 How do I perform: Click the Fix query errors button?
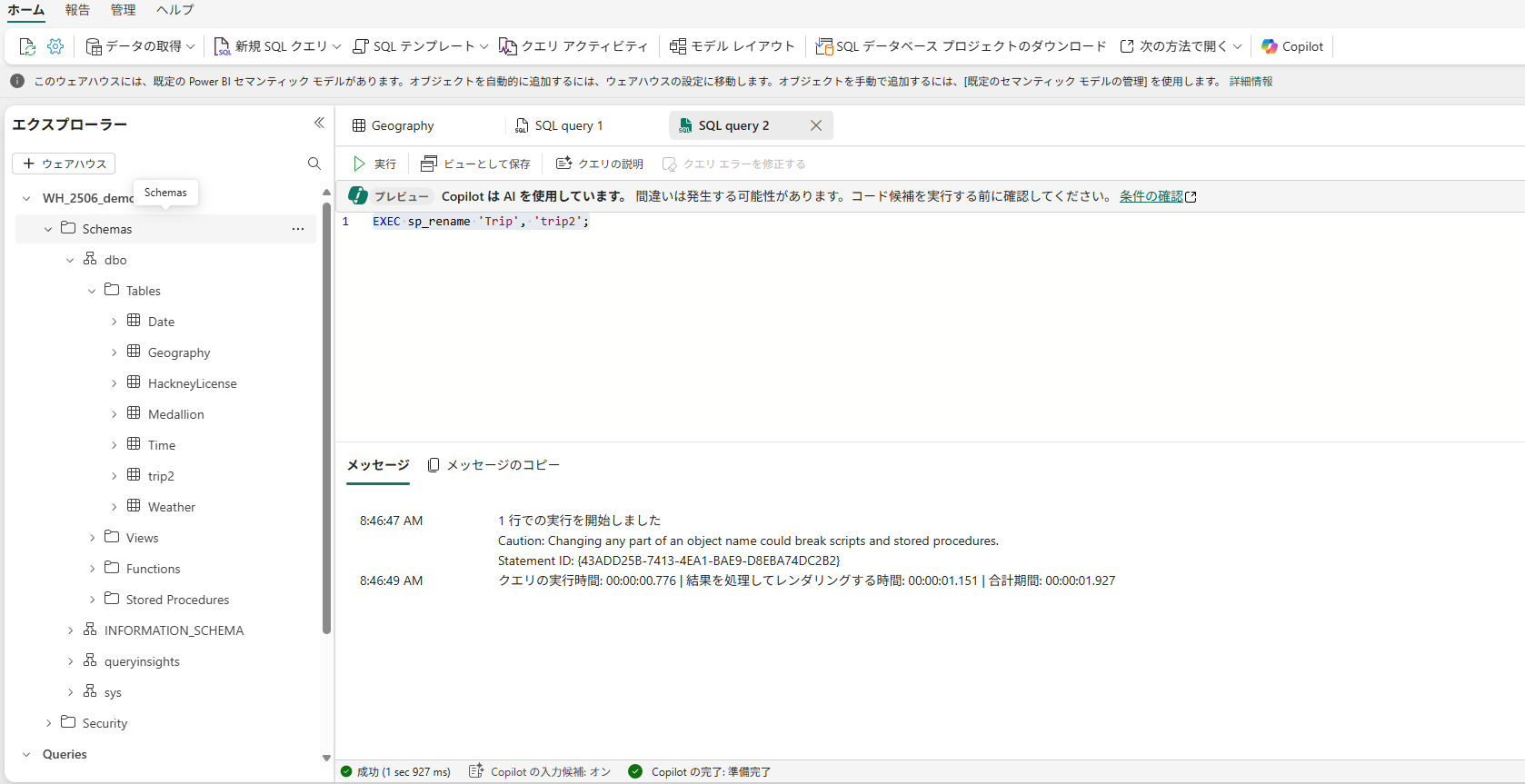[734, 164]
